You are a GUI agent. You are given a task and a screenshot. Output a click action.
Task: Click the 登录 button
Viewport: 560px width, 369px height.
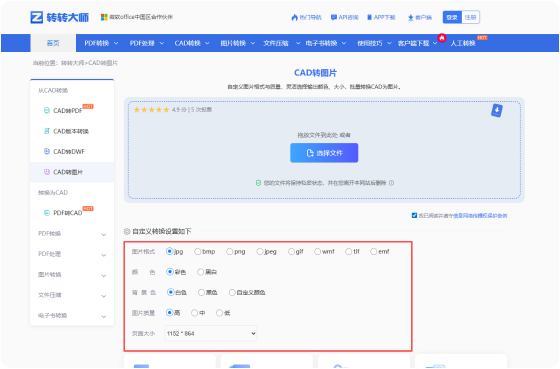click(452, 17)
